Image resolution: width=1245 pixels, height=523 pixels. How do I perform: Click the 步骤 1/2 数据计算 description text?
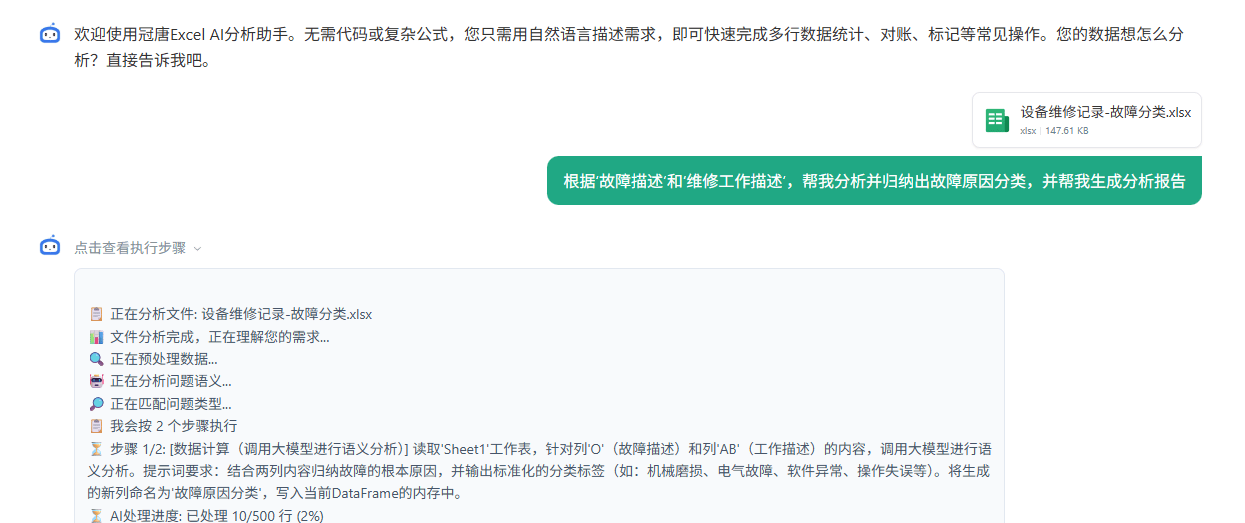coord(540,471)
